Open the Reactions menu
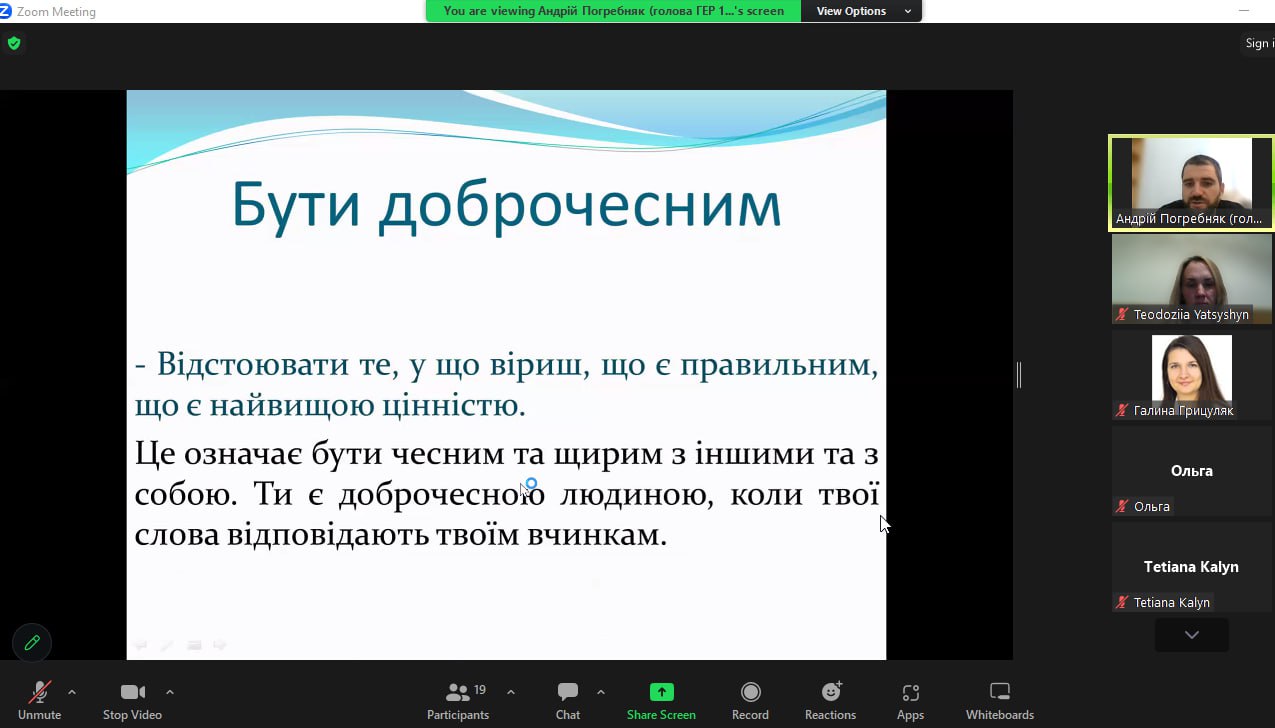 pos(830,700)
